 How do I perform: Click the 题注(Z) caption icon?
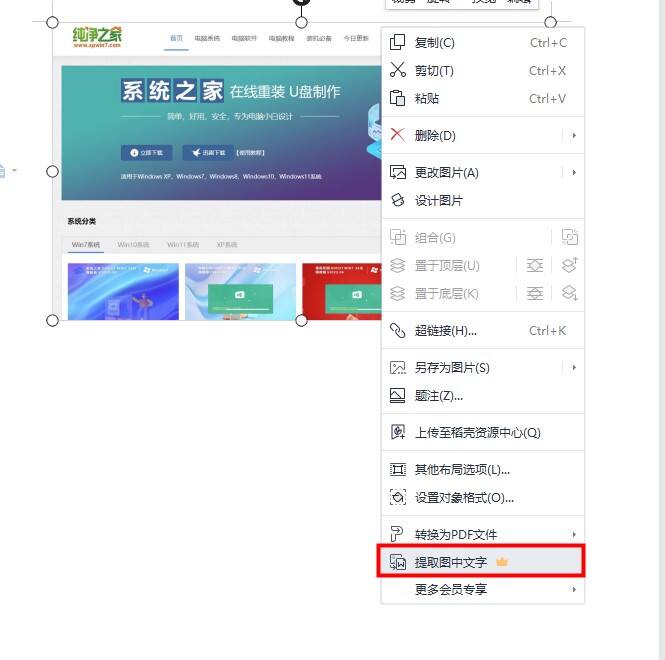[x=397, y=396]
